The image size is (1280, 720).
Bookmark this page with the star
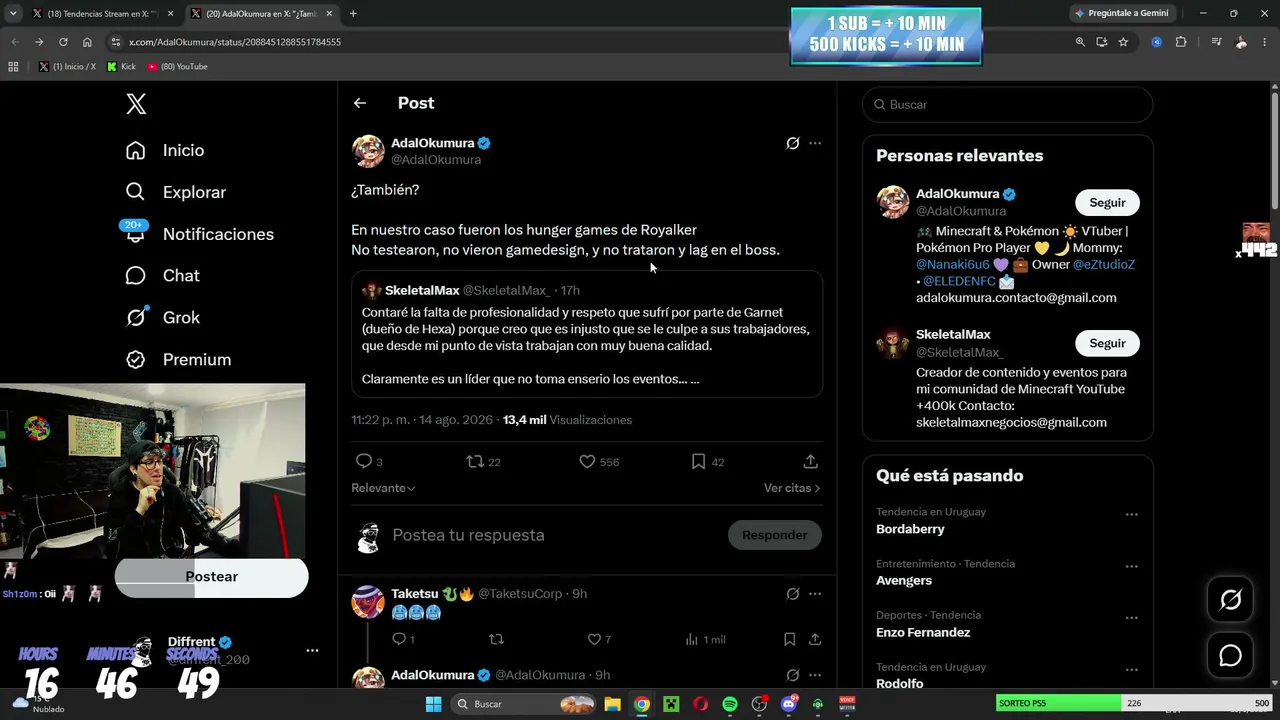pos(1123,42)
